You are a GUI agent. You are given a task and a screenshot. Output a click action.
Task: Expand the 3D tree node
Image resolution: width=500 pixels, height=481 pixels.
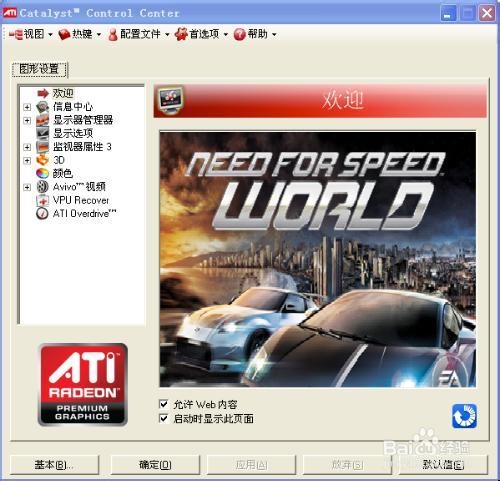(x=27, y=161)
